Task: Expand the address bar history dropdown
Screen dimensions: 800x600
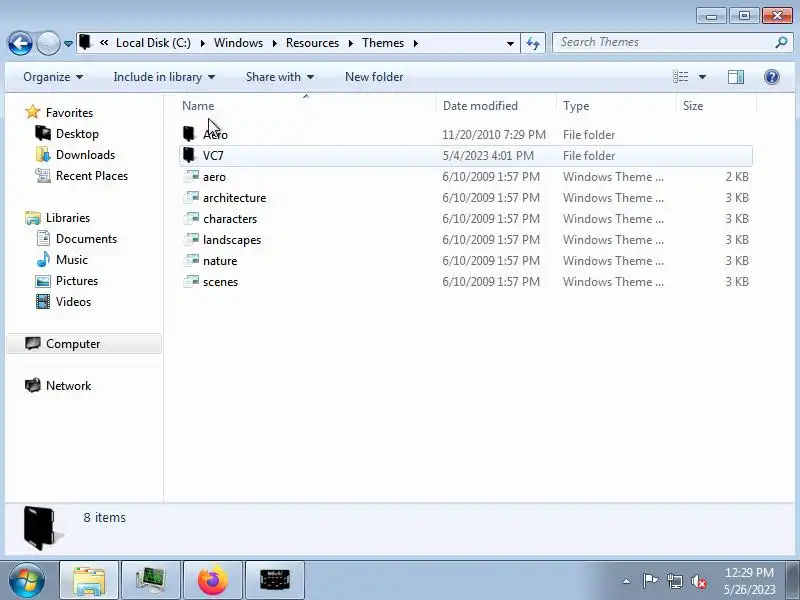Action: pyautogui.click(x=510, y=43)
